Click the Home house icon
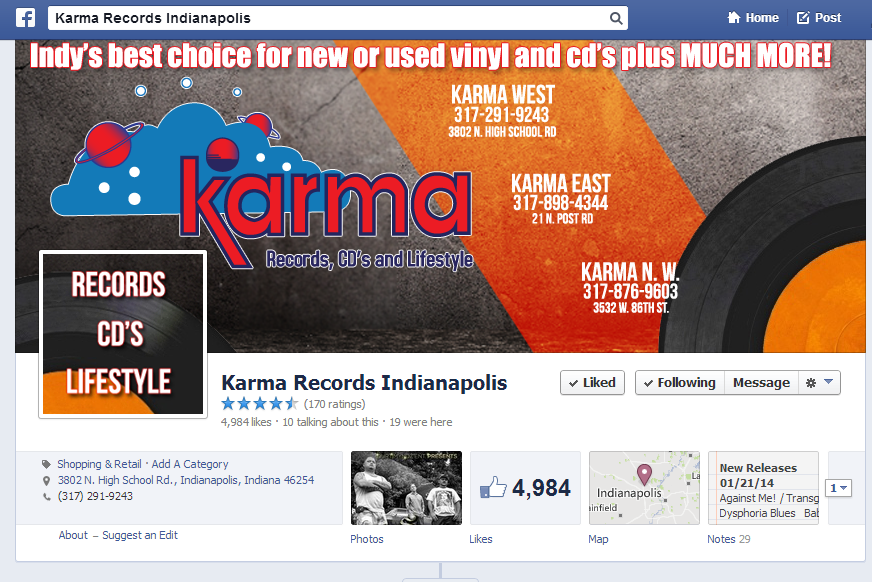 click(734, 18)
